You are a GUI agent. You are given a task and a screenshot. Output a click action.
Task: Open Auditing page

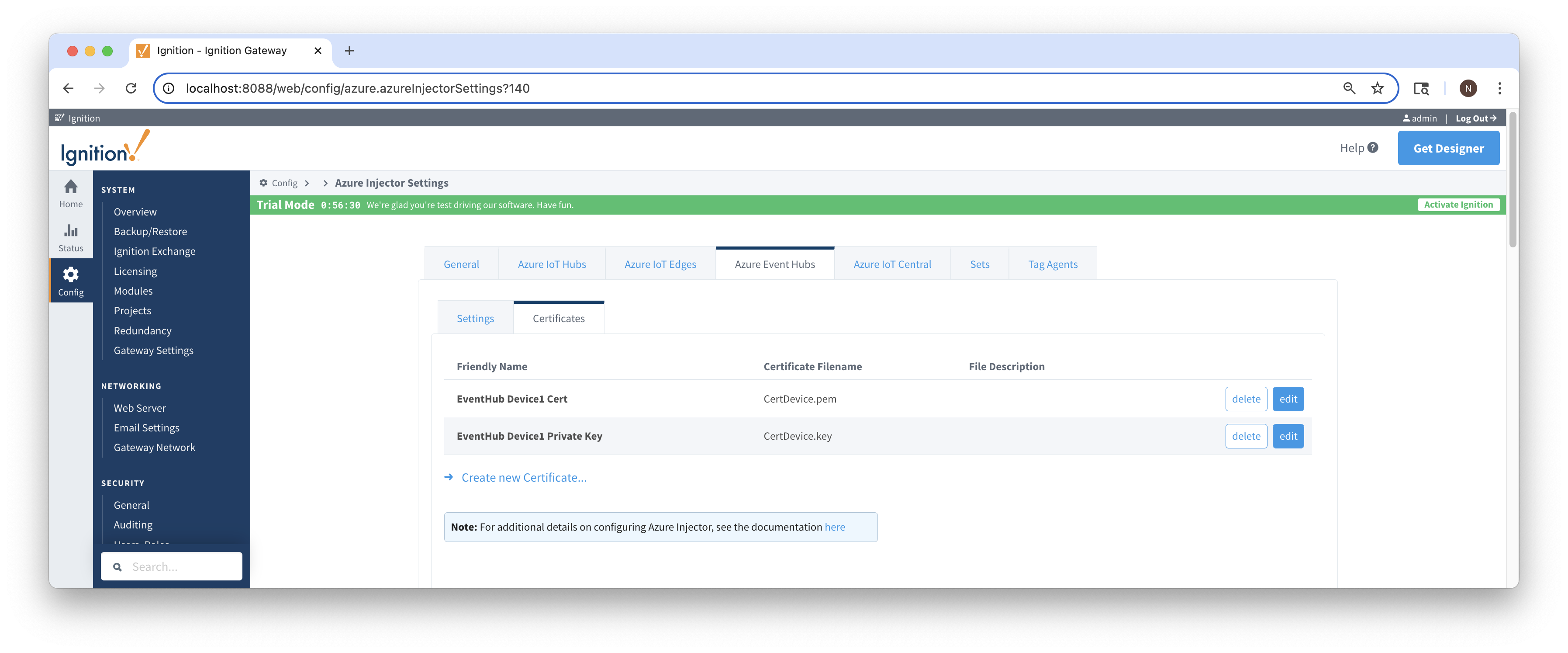133,524
